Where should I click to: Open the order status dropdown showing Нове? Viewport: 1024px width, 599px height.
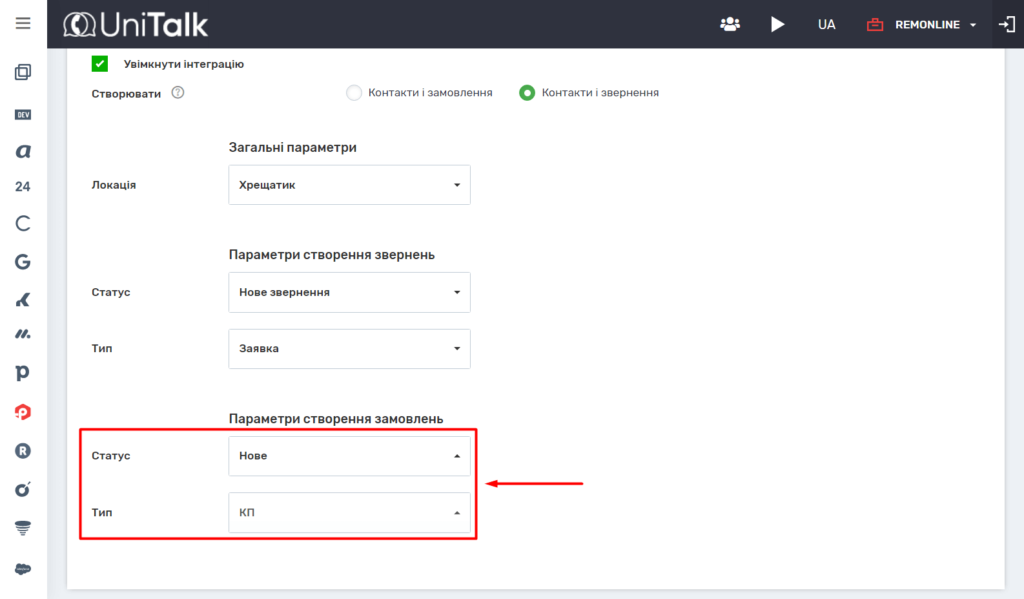349,456
